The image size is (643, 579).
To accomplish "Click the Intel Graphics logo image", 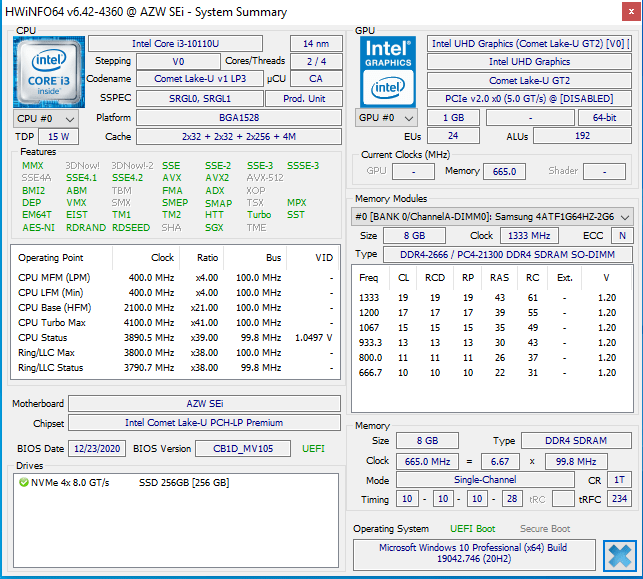I will point(388,72).
